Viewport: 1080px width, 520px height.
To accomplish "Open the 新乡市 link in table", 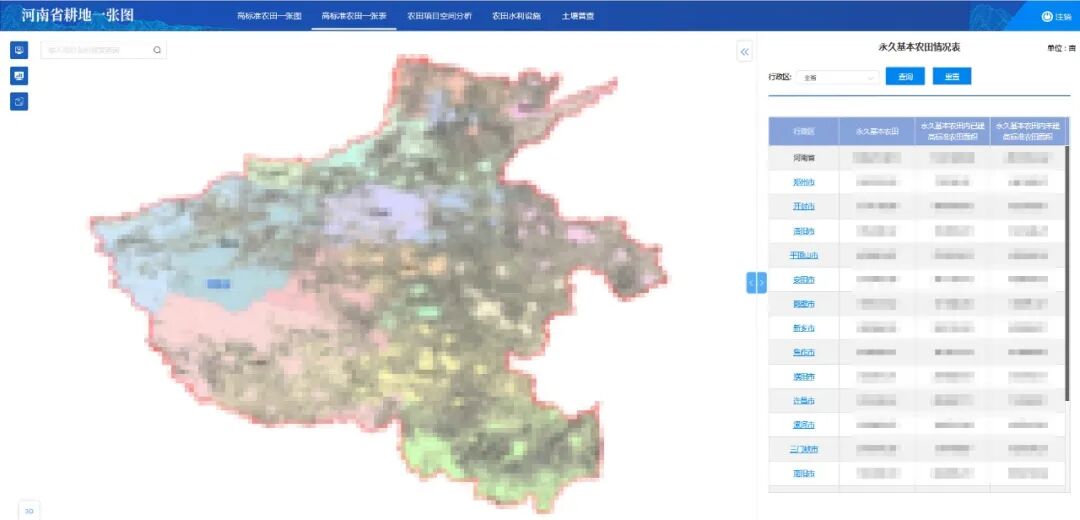I will (x=804, y=329).
